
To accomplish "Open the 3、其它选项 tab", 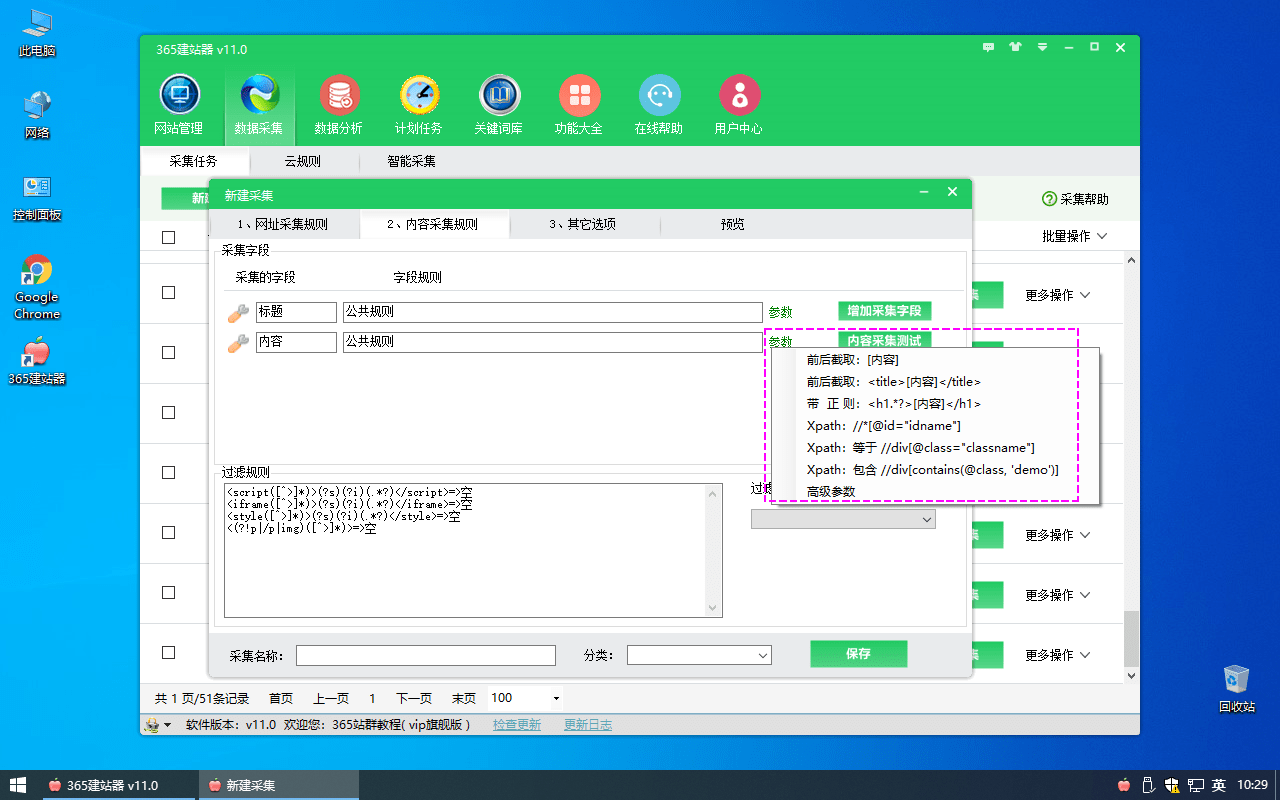I will (585, 224).
